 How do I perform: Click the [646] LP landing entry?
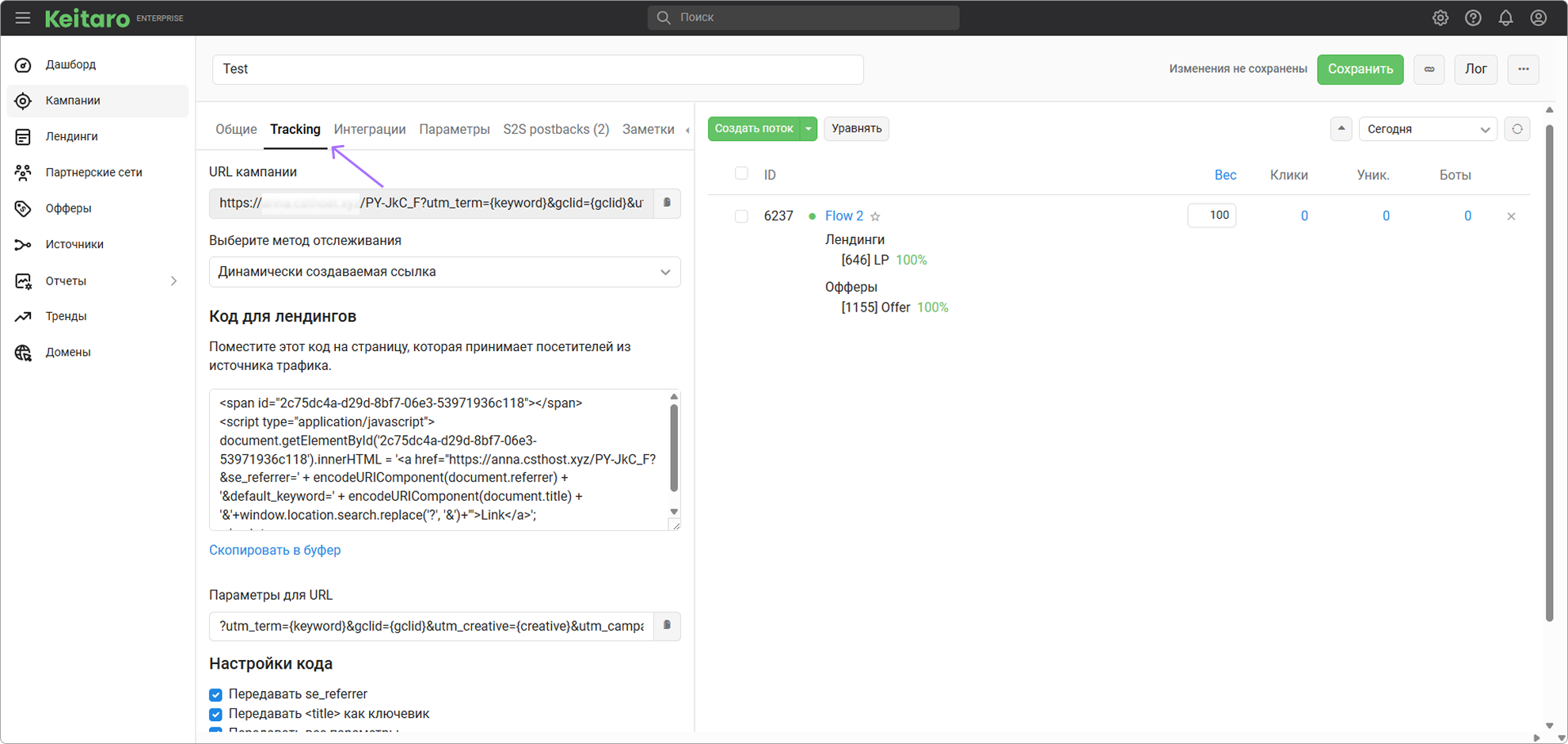click(865, 260)
